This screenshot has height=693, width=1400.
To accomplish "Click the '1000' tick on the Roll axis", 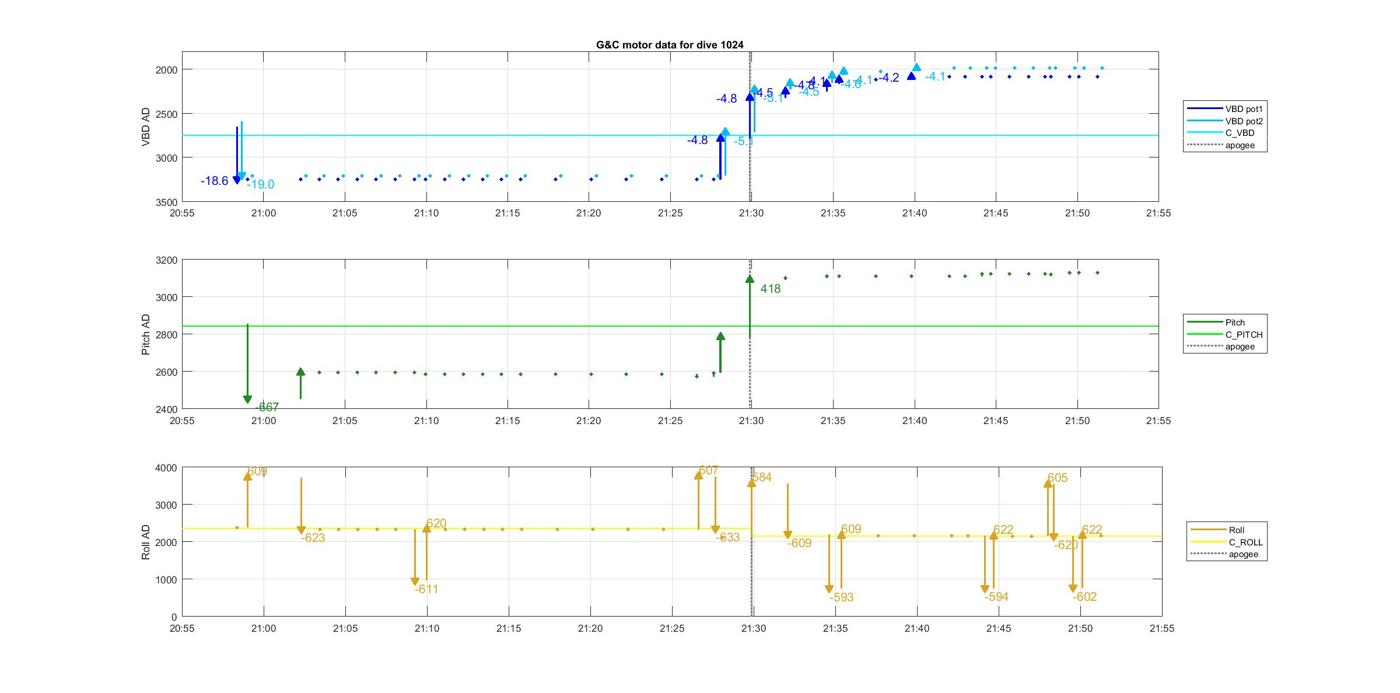I will 166,580.
